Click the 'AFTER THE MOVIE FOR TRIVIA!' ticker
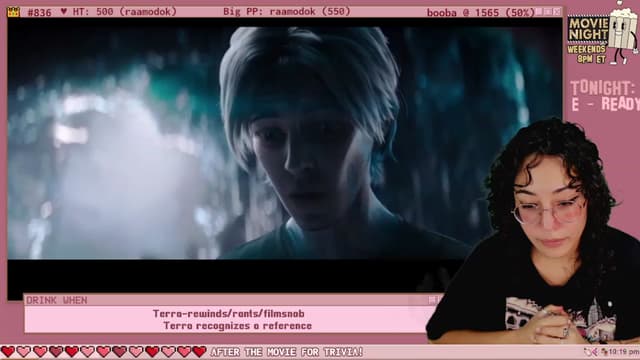Viewport: 640px width, 360px height. pos(287,352)
